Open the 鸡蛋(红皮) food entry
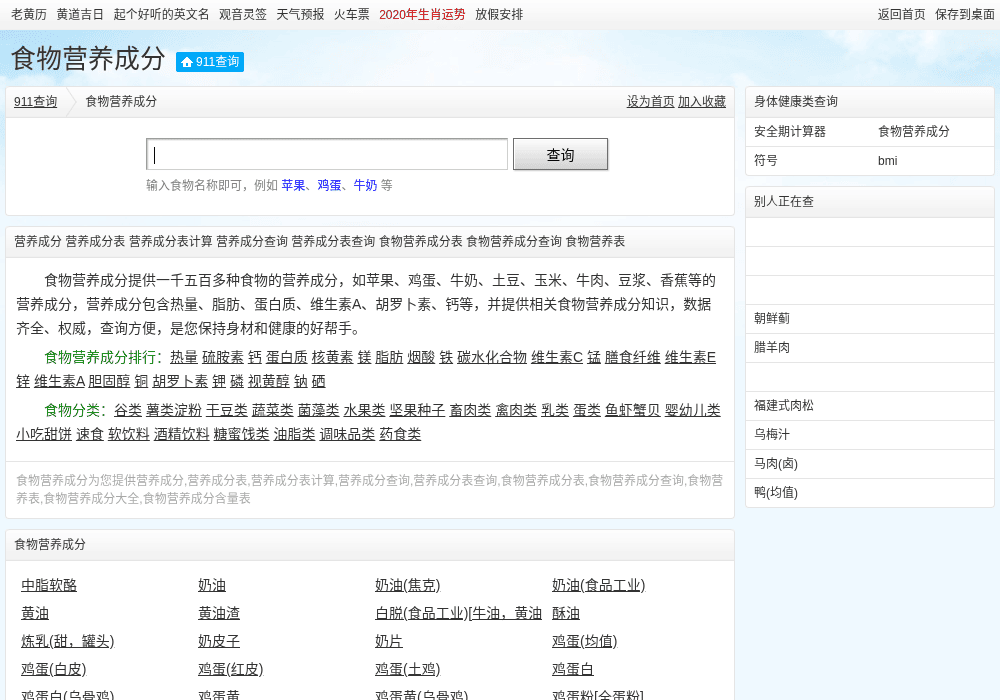1000x700 pixels. click(230, 669)
